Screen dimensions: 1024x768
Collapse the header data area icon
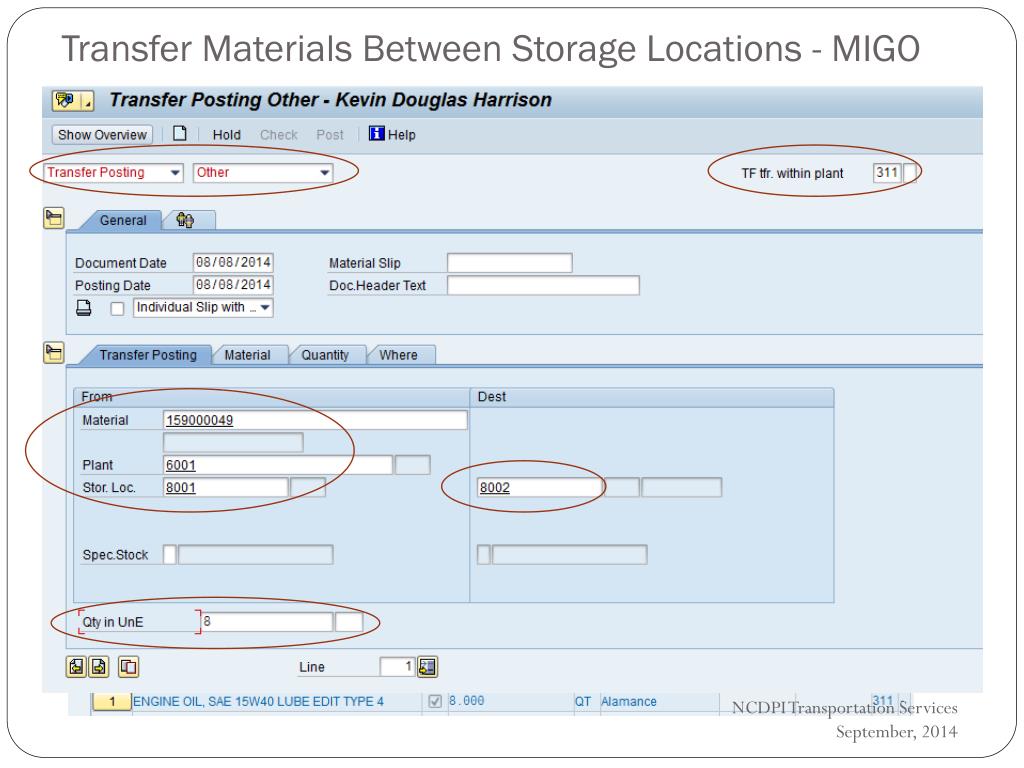pos(54,218)
